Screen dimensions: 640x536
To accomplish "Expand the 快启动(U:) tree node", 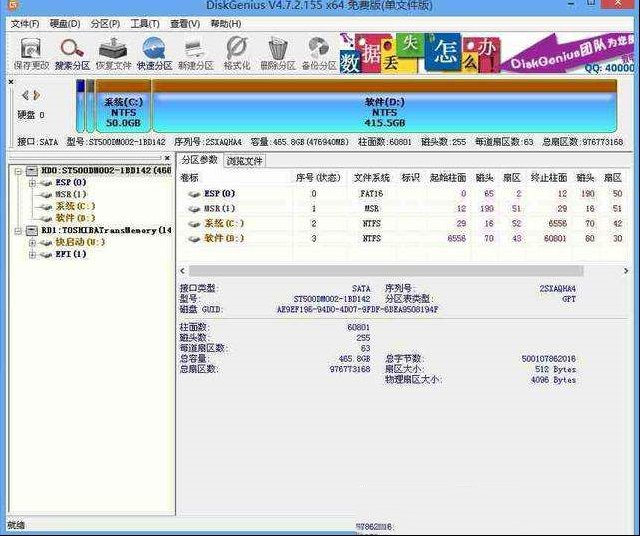I will click(32, 243).
